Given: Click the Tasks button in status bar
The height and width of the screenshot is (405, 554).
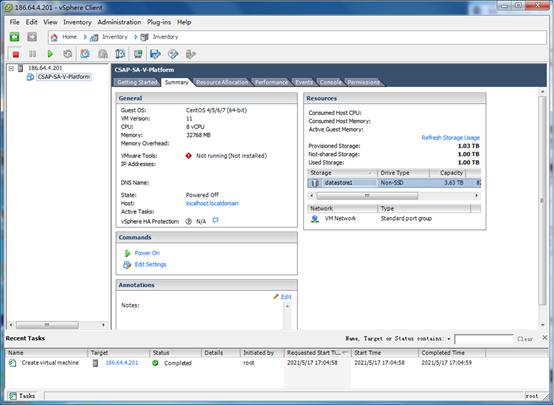Looking at the screenshot, I should tap(22, 396).
